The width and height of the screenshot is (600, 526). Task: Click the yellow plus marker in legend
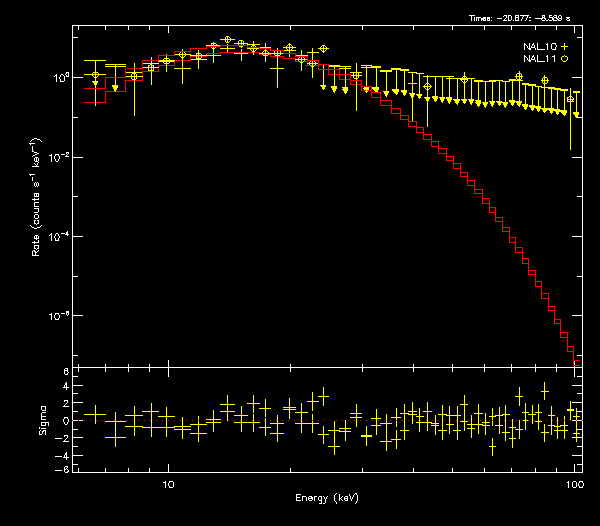(x=564, y=47)
